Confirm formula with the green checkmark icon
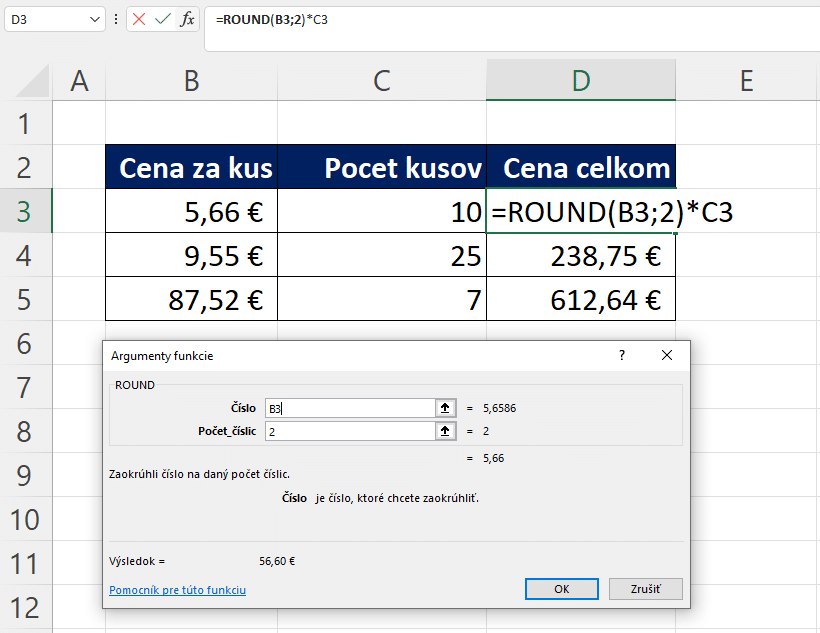 click(163, 19)
